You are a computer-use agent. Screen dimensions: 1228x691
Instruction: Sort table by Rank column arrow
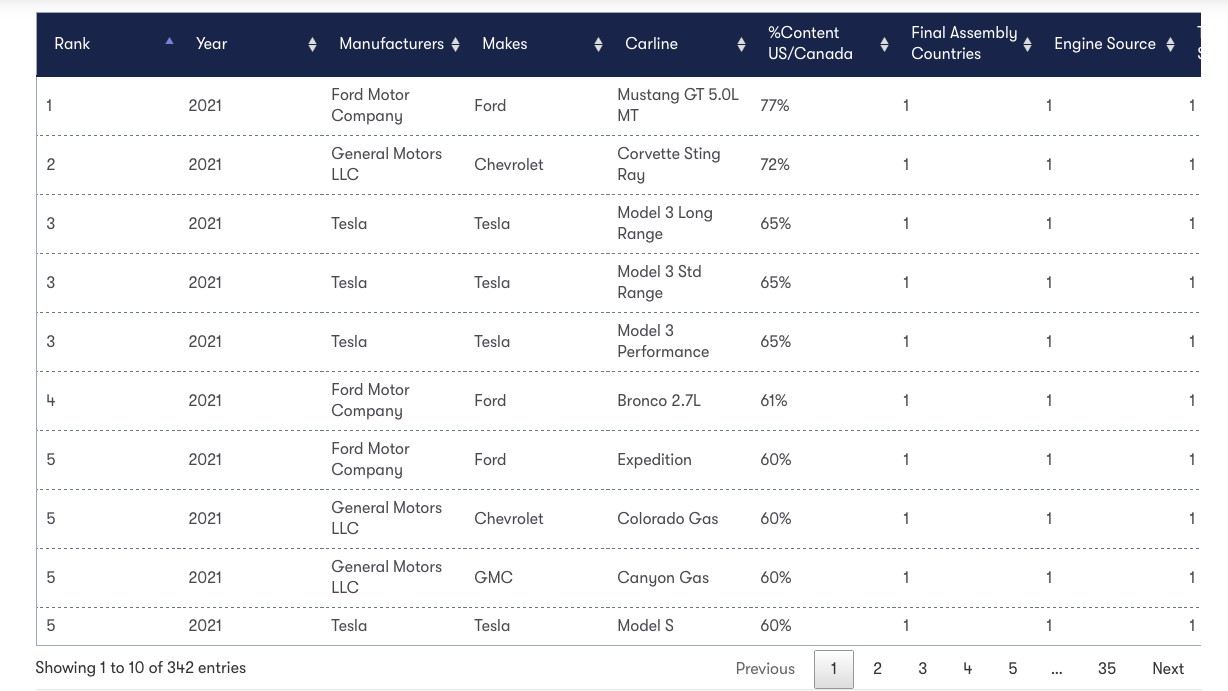coord(169,41)
